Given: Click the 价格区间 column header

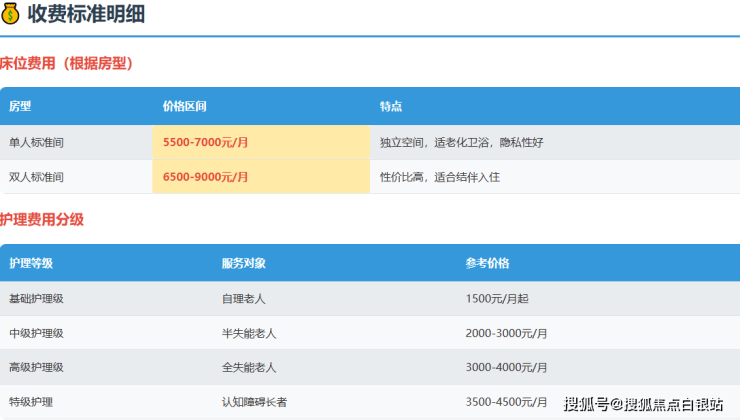Looking at the screenshot, I should coord(185,106).
